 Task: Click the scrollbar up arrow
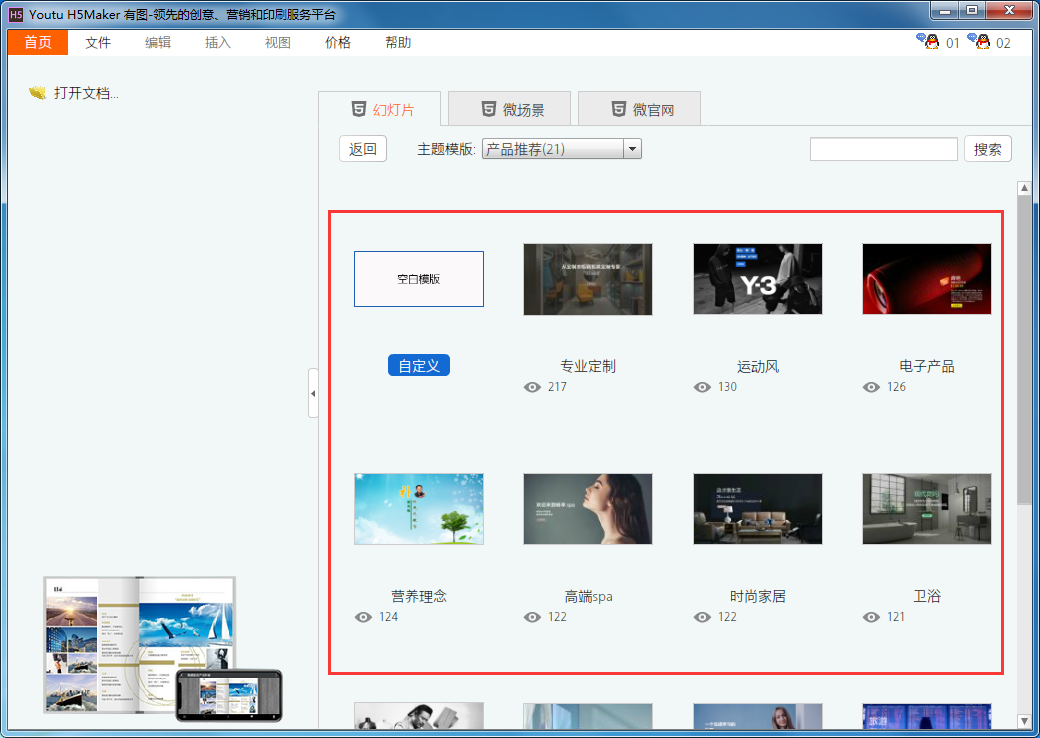[1024, 188]
